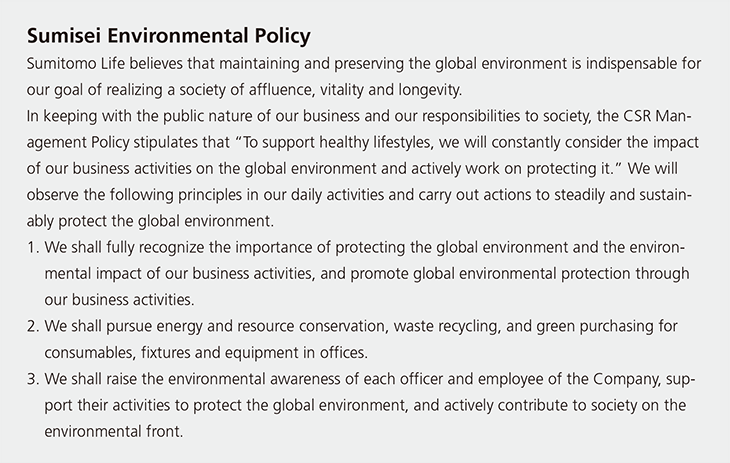Click 'ably protect the global environment' line
This screenshot has height=463, width=730.
150,221
